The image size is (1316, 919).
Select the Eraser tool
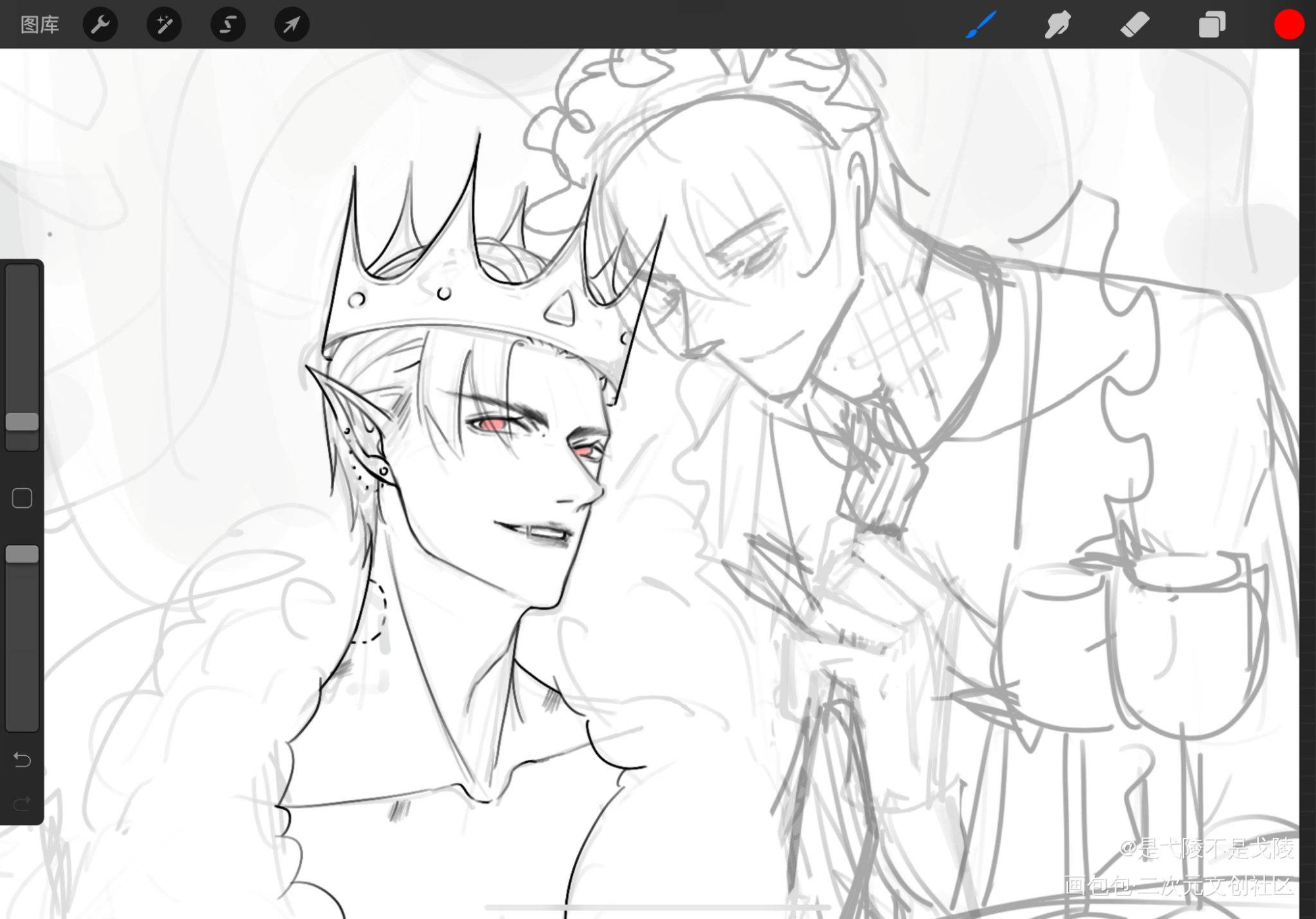(x=1135, y=25)
